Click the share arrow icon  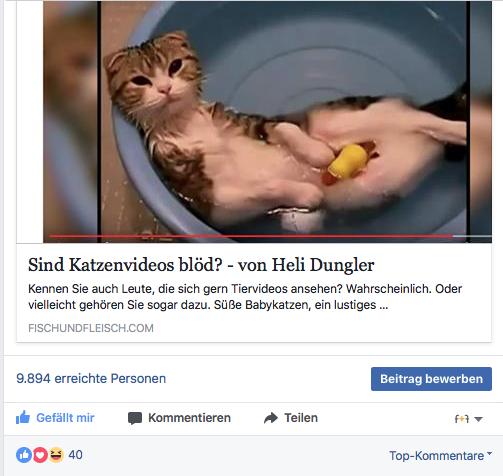(271, 418)
